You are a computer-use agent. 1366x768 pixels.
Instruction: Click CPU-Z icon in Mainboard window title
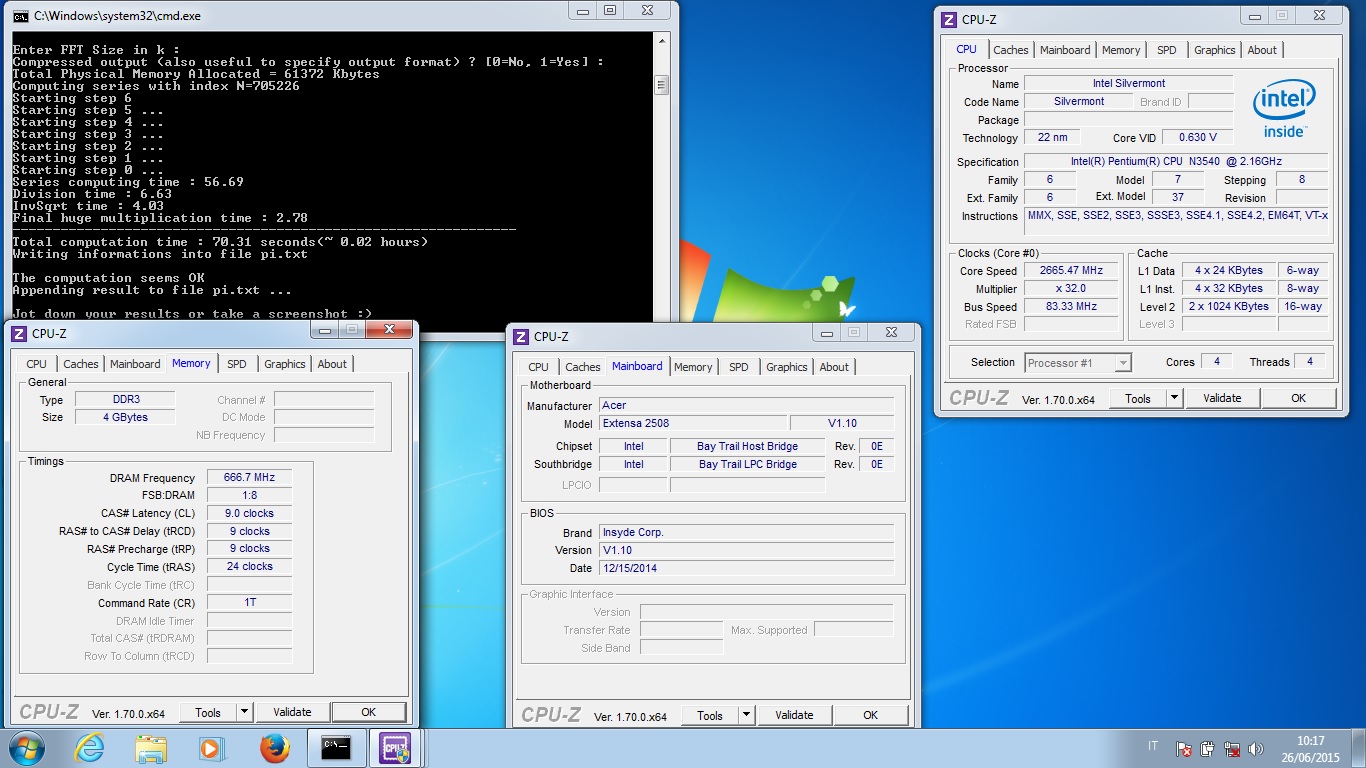pos(521,336)
